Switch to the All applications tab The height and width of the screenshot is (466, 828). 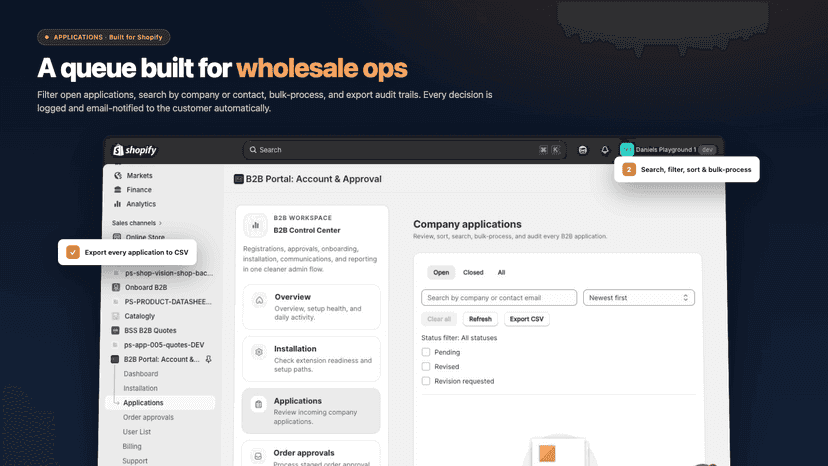(501, 273)
